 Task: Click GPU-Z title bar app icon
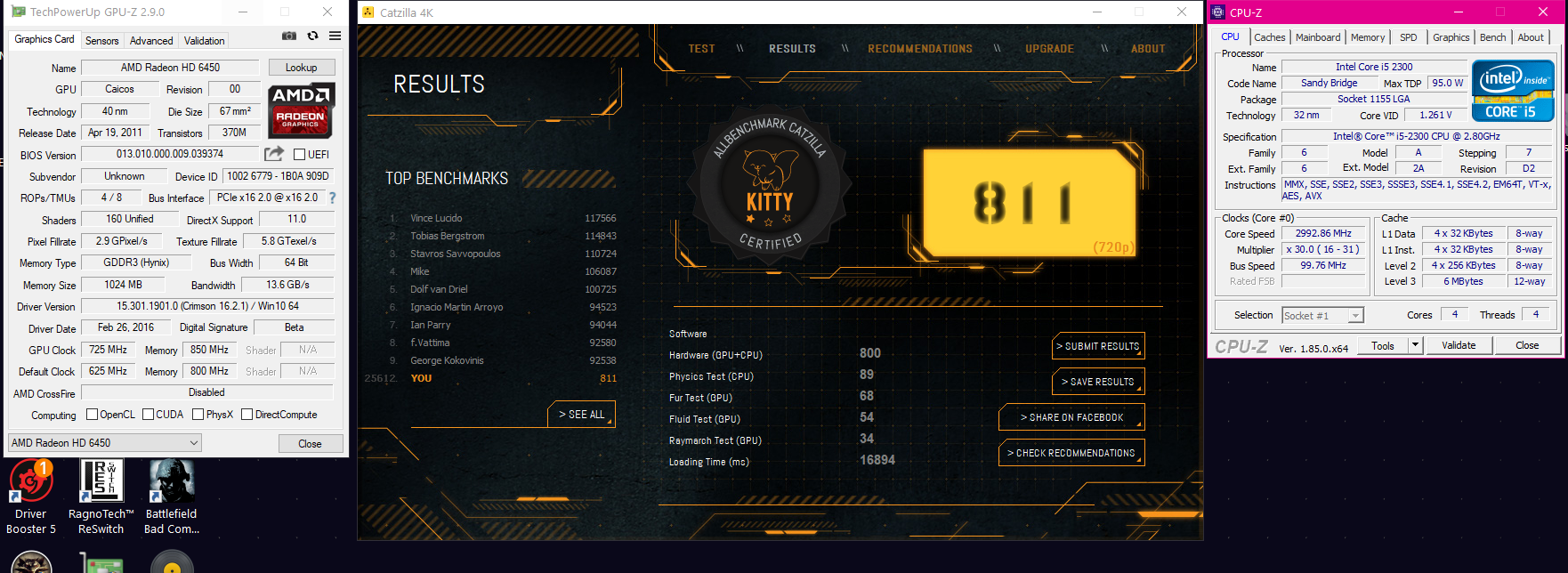[19, 12]
